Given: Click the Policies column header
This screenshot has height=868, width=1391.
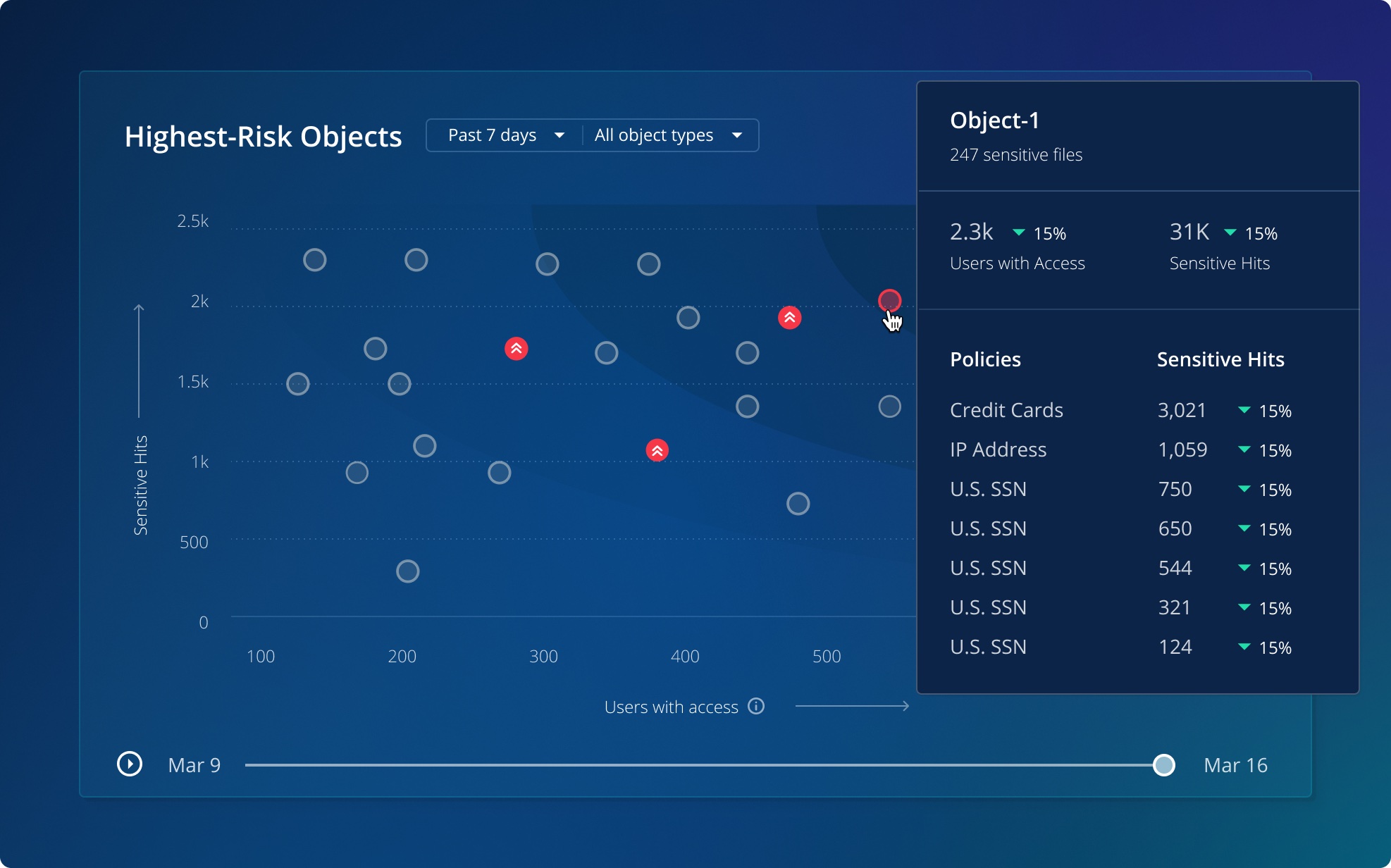Looking at the screenshot, I should pos(985,359).
